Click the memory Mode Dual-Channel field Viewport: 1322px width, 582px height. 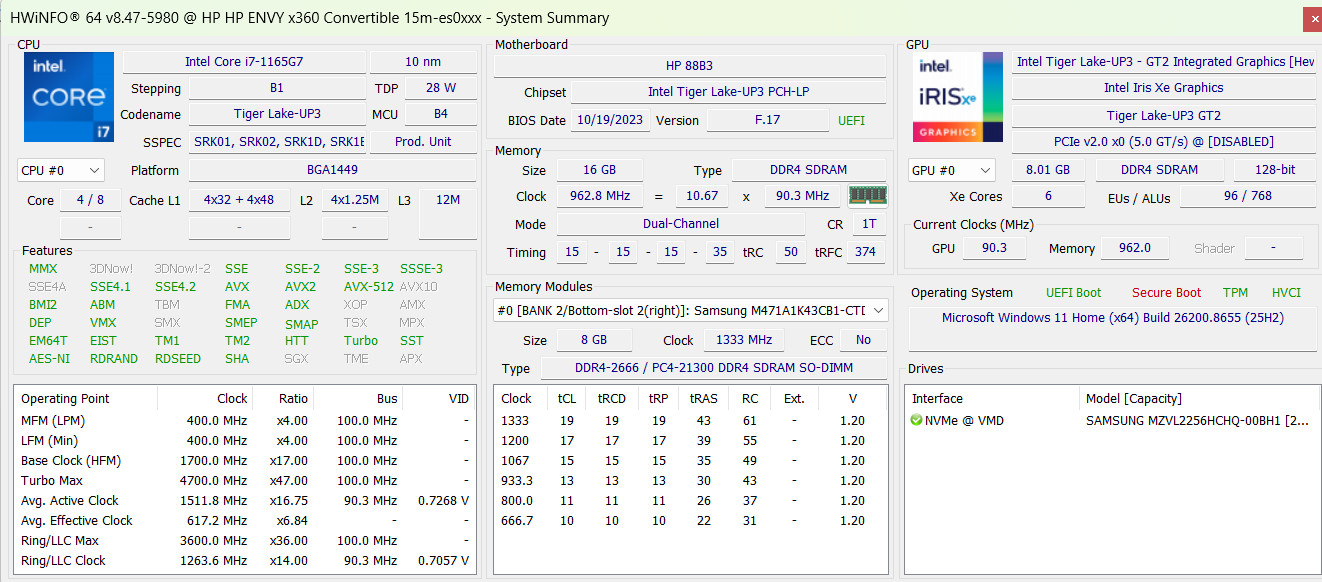pos(681,224)
